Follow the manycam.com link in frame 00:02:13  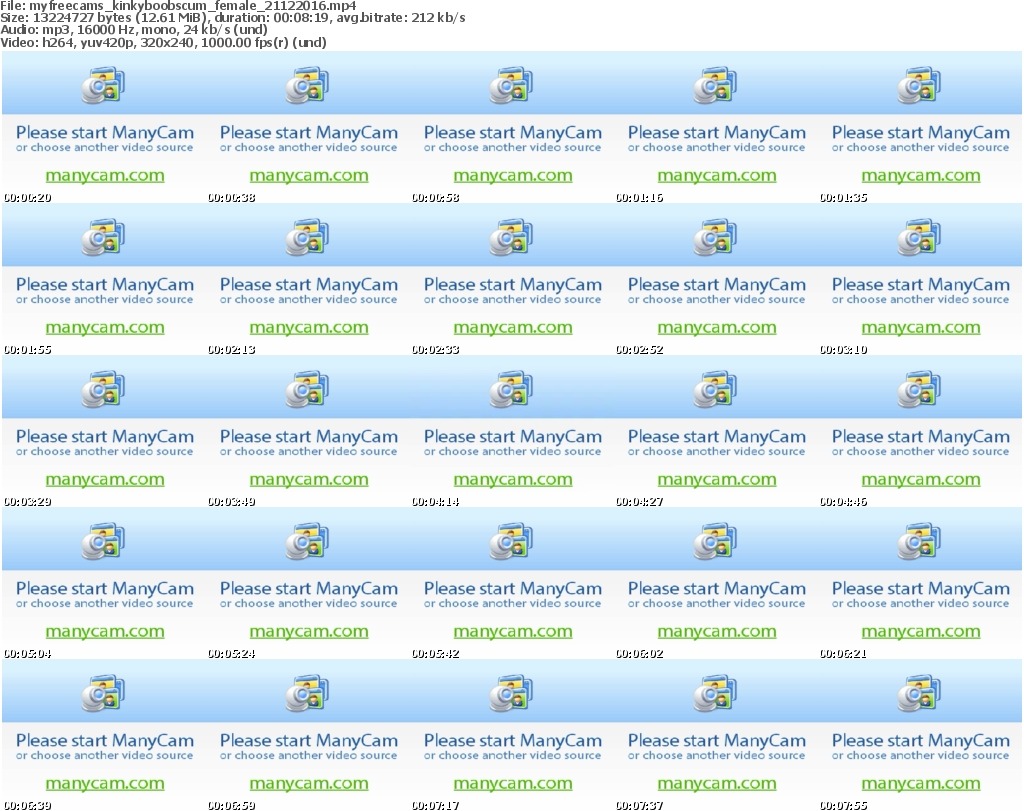pos(309,328)
